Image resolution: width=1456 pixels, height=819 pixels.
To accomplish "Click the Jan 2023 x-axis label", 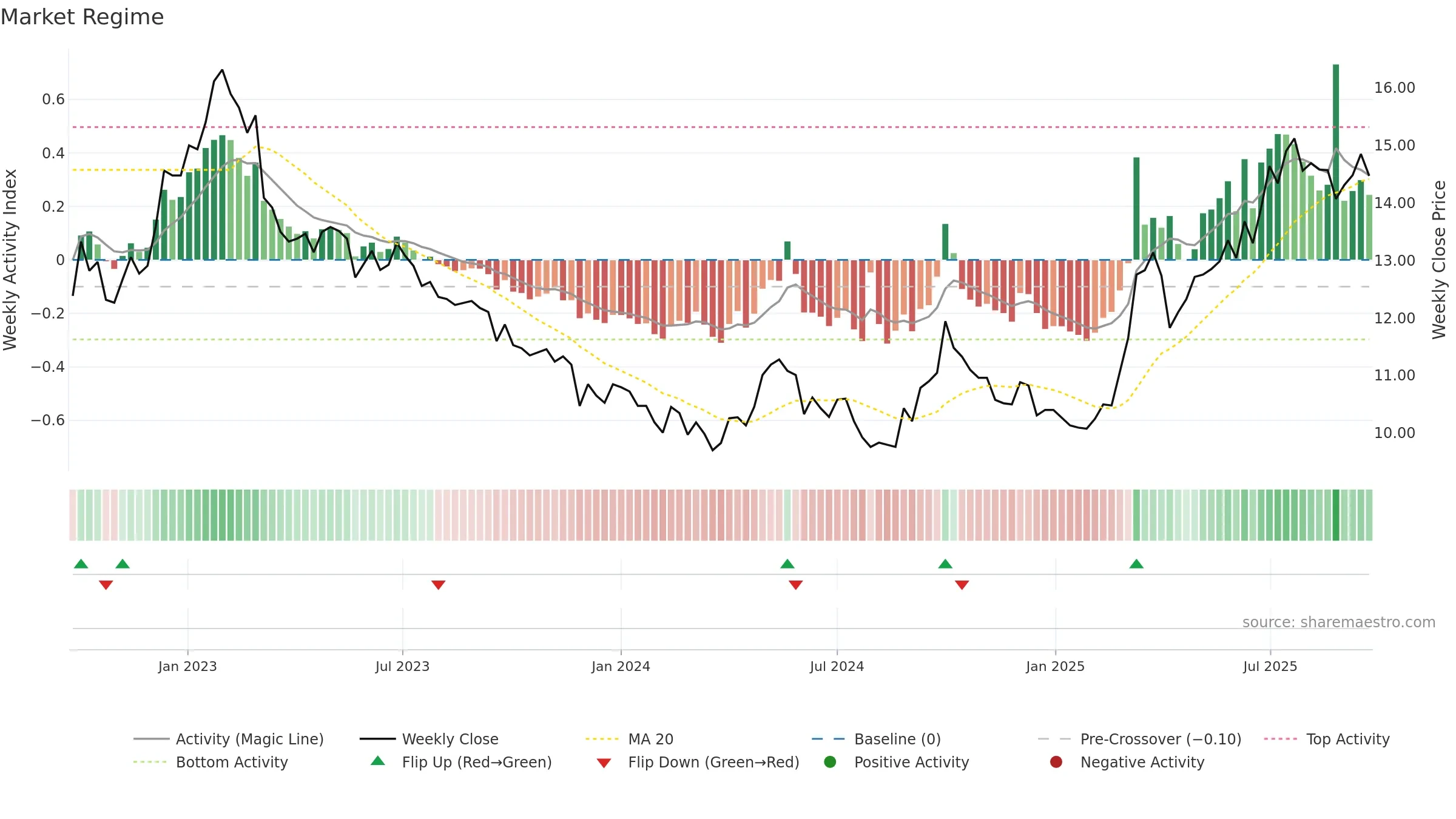I will click(x=187, y=666).
